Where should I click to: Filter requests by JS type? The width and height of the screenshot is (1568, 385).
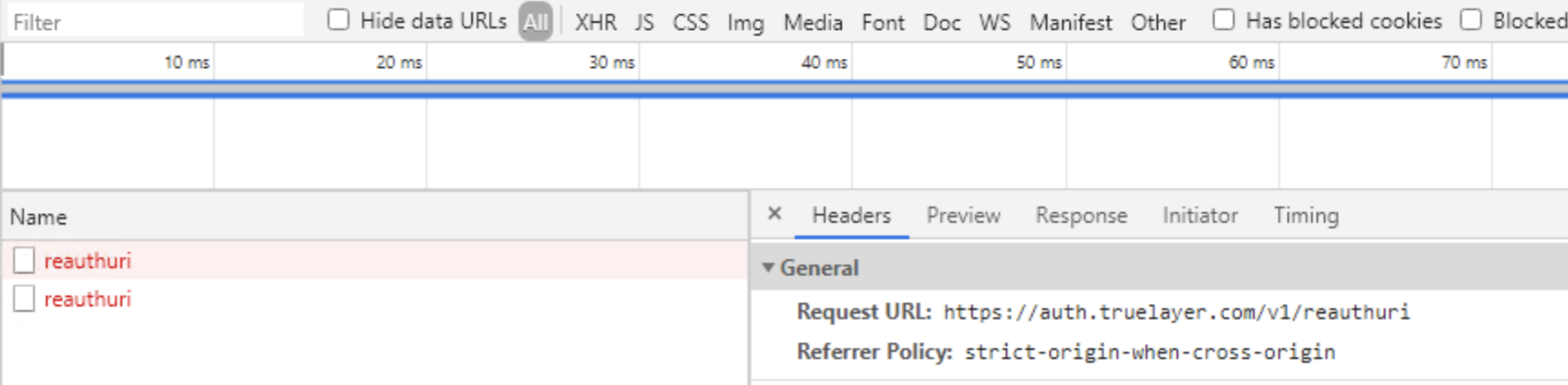(x=644, y=22)
